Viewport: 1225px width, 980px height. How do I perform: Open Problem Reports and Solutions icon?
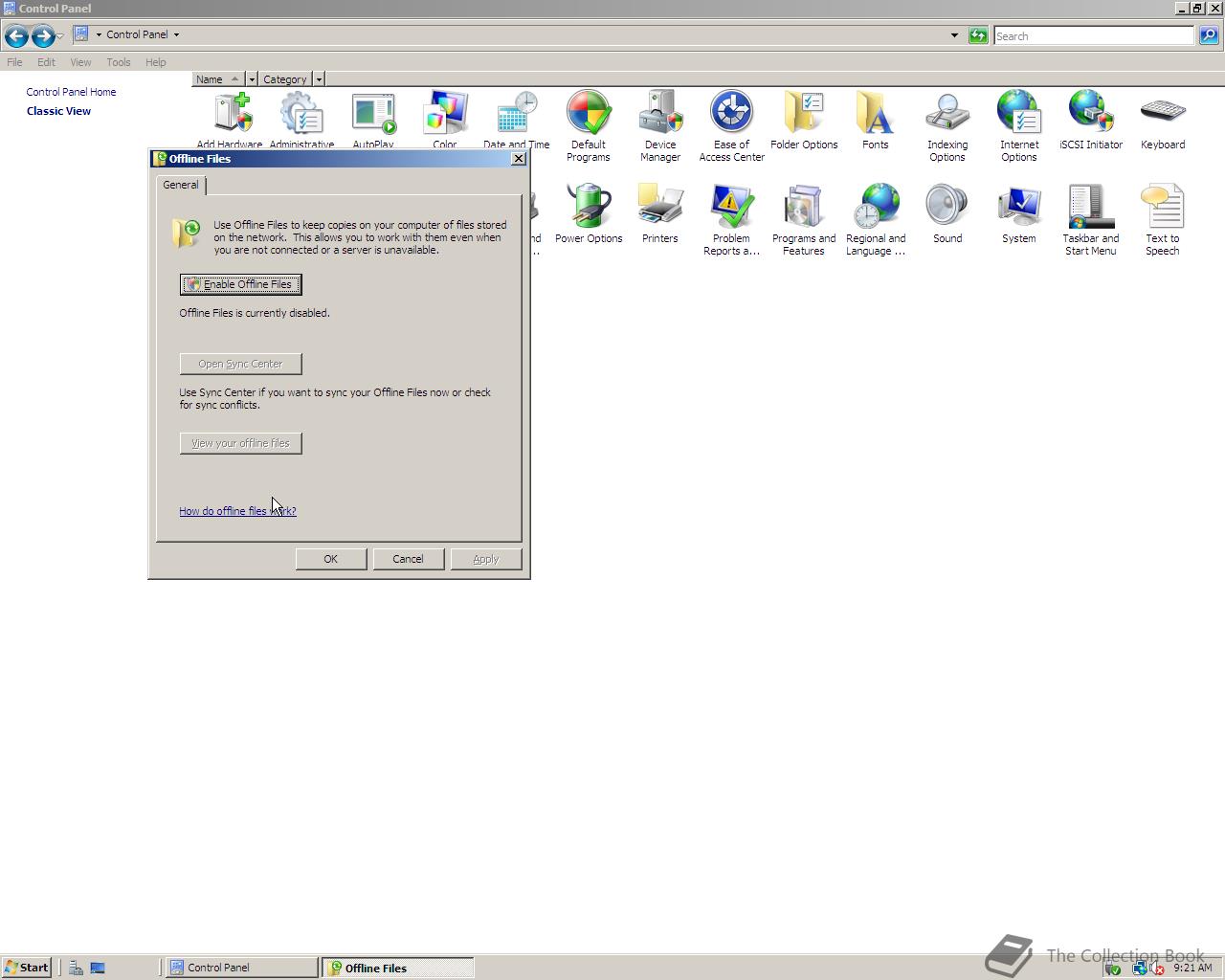732,219
